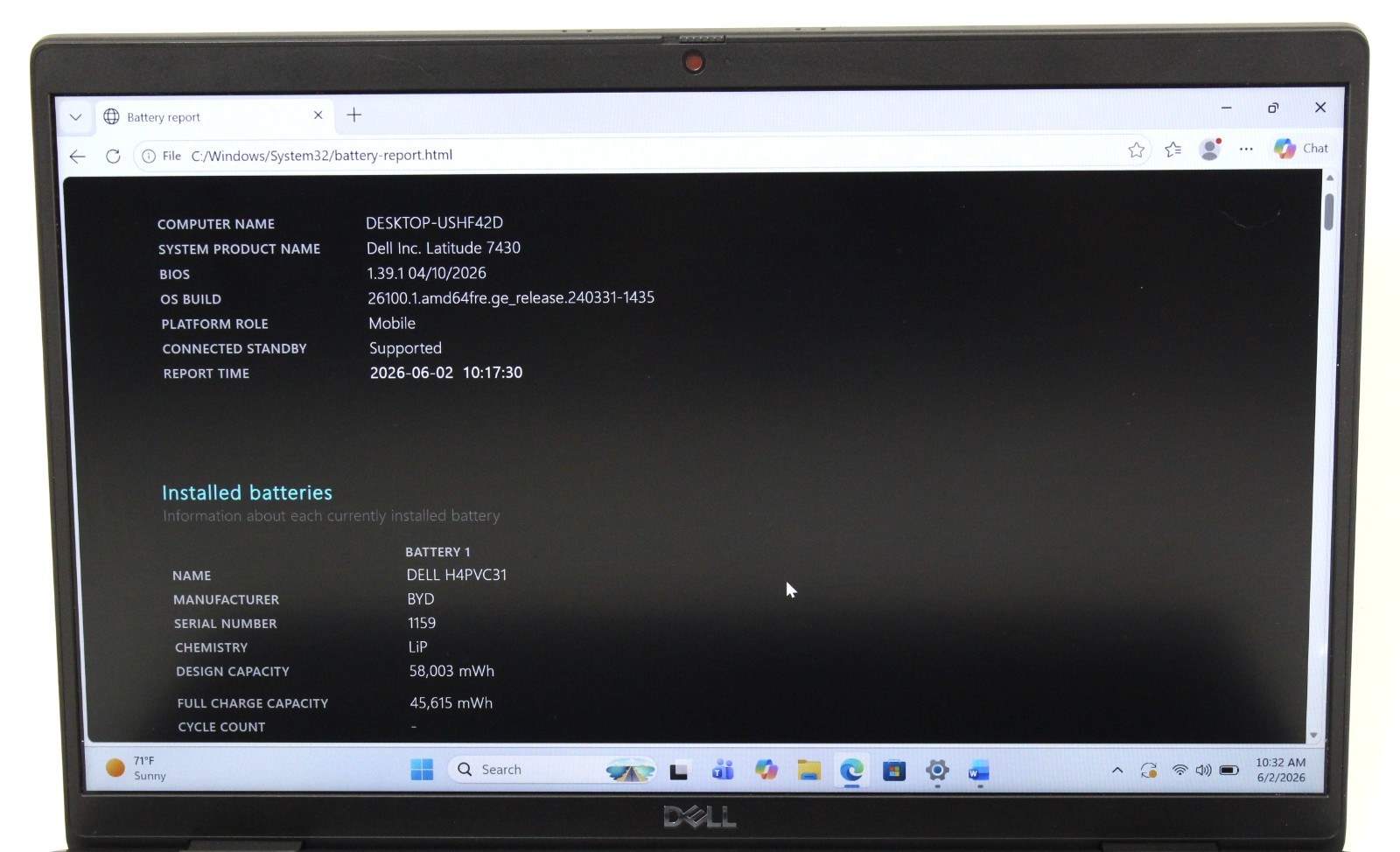Show hidden tray icons chevron
This screenshot has height=852, width=1400.
point(1117,771)
